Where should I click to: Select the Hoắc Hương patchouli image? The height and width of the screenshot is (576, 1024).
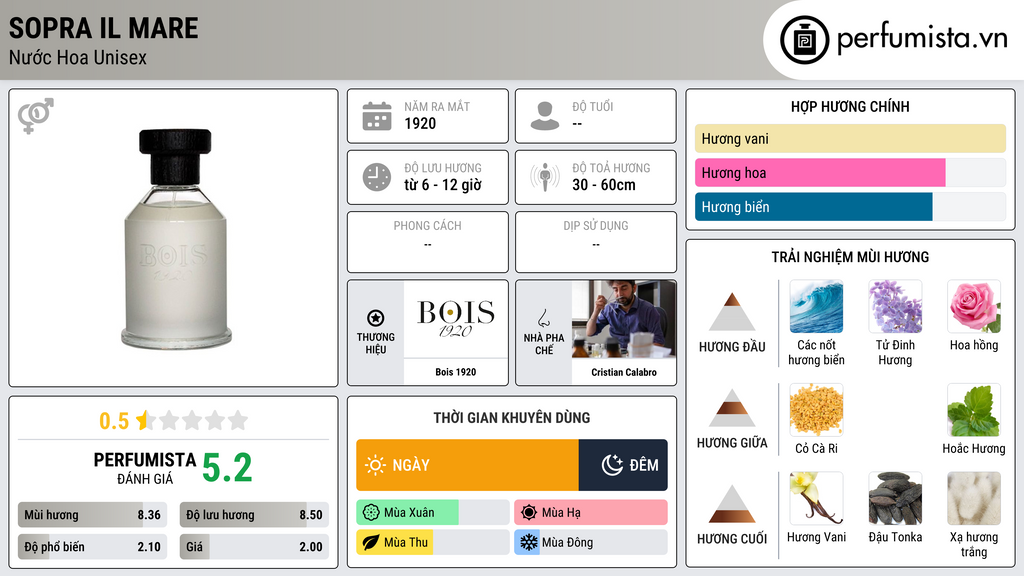(x=974, y=409)
